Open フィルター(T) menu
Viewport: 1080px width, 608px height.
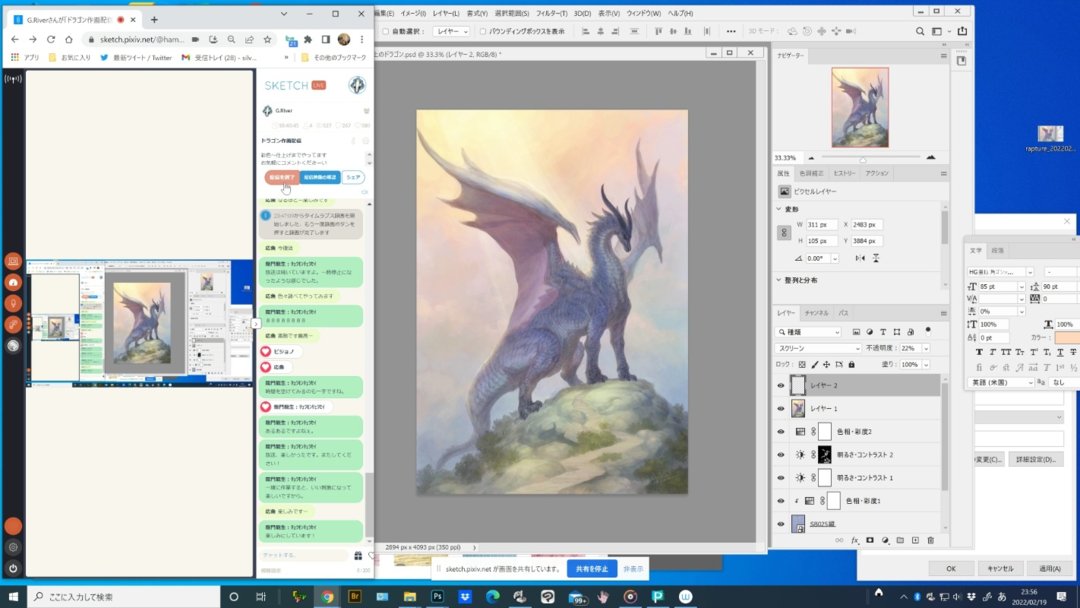pos(552,13)
